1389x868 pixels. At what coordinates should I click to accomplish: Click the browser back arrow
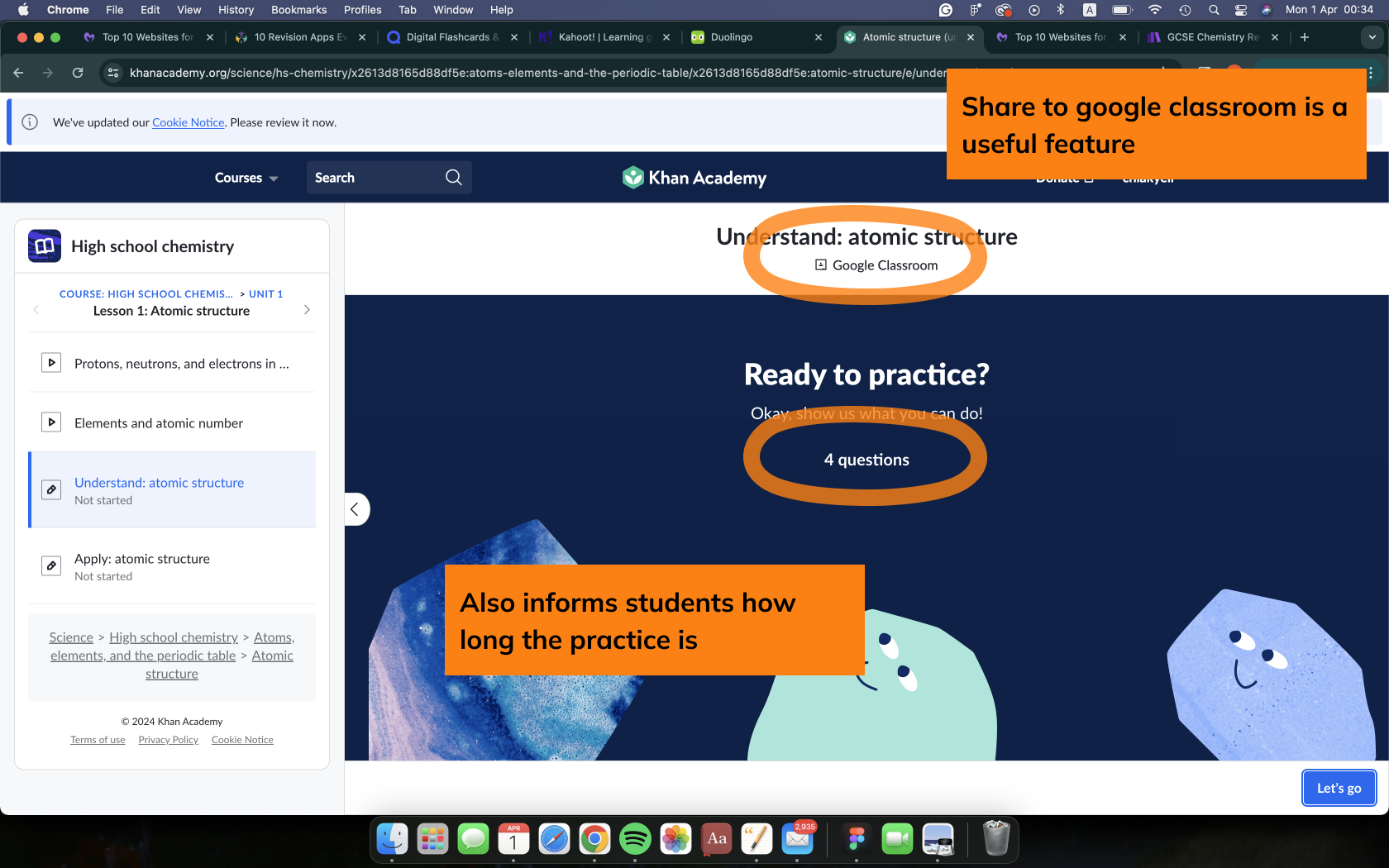[x=18, y=73]
